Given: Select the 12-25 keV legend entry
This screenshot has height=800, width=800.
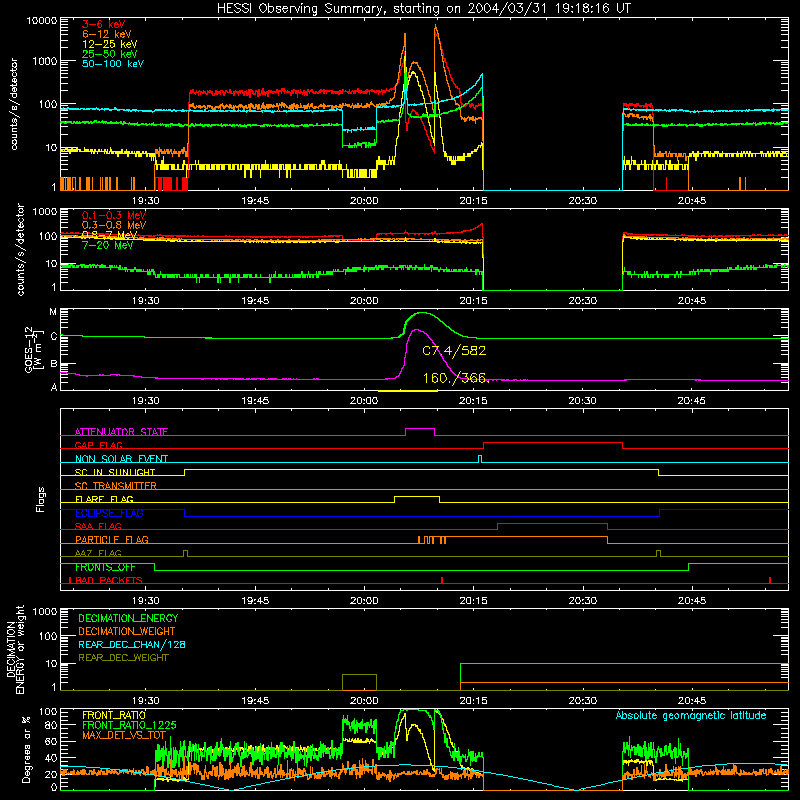Looking at the screenshot, I should pyautogui.click(x=109, y=44).
